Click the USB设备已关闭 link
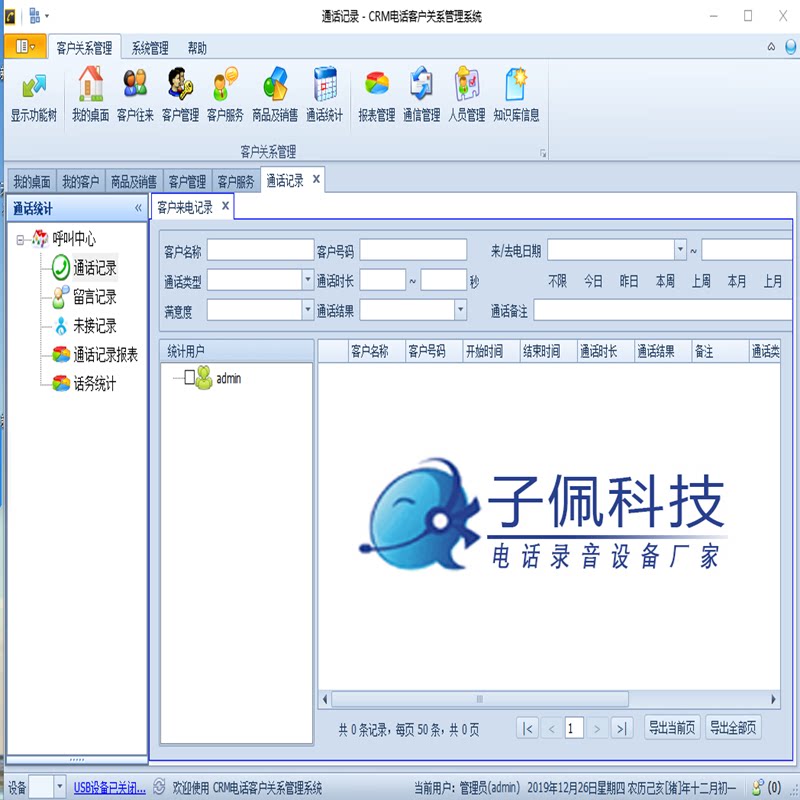800x800 pixels. (110, 788)
